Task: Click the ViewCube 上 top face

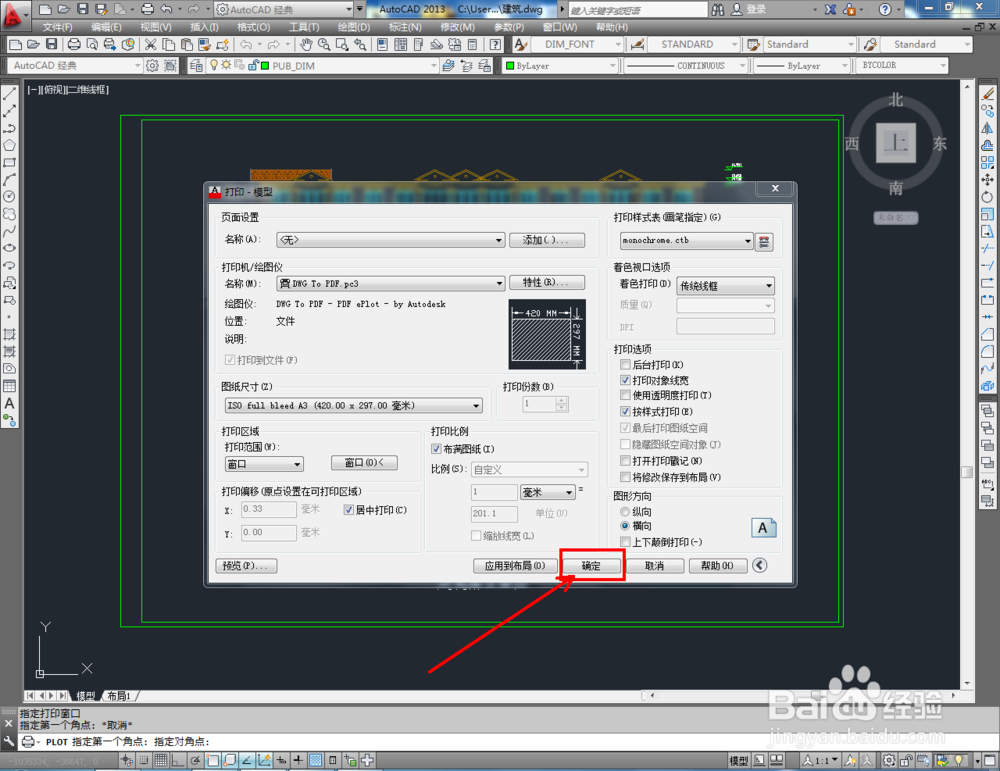Action: [895, 143]
